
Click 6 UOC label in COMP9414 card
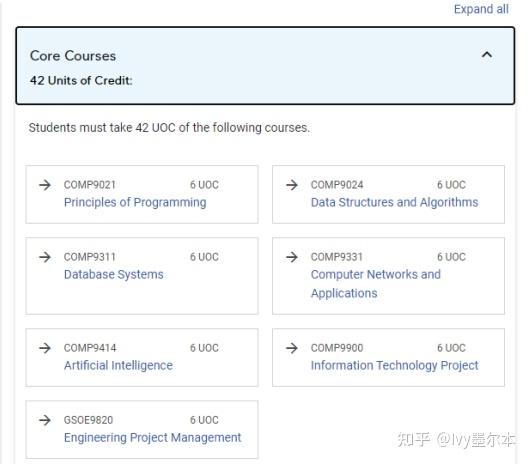pyautogui.click(x=204, y=348)
